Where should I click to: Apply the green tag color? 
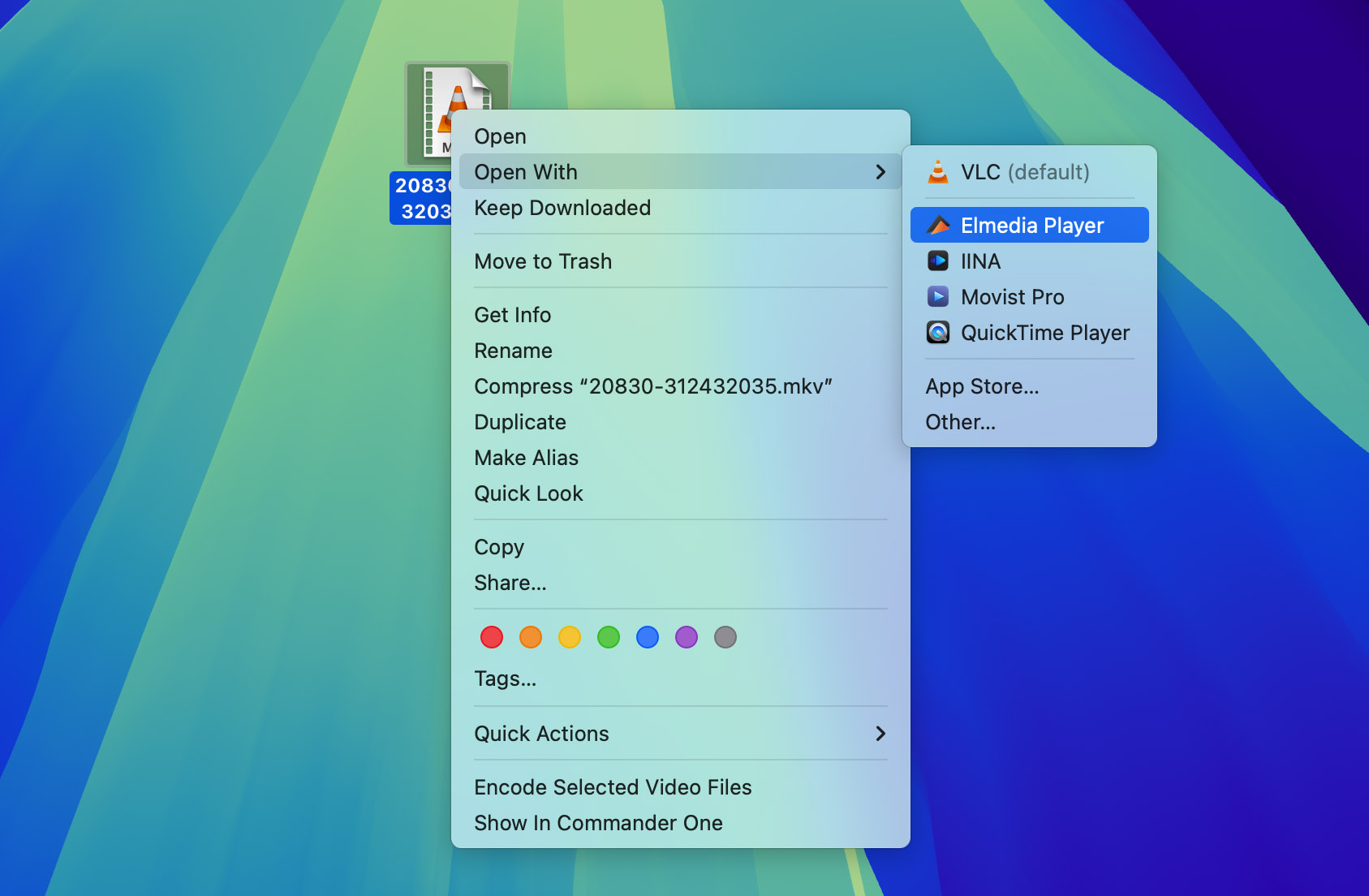(609, 637)
